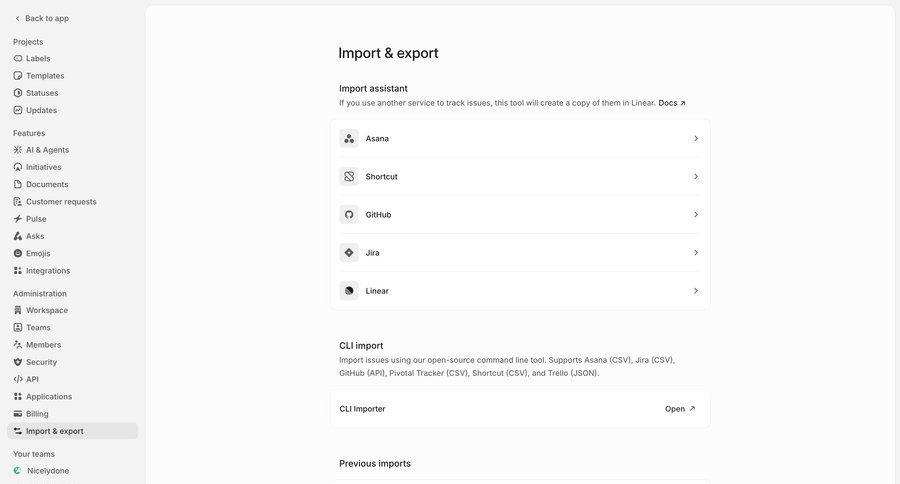Click the Asana logo icon
The image size is (900, 484).
click(349, 138)
